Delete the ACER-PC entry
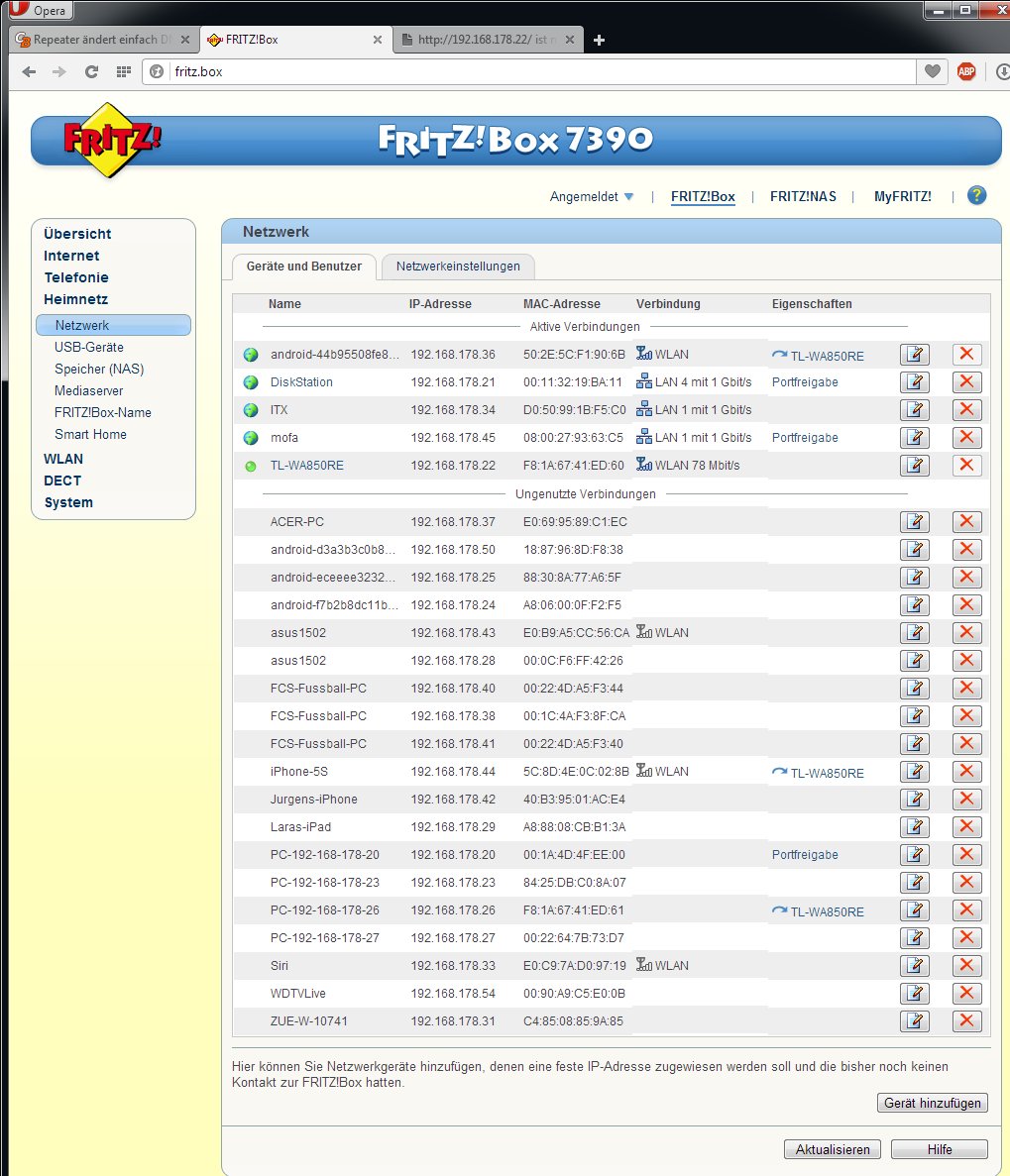Image resolution: width=1010 pixels, height=1176 pixels. click(x=966, y=521)
